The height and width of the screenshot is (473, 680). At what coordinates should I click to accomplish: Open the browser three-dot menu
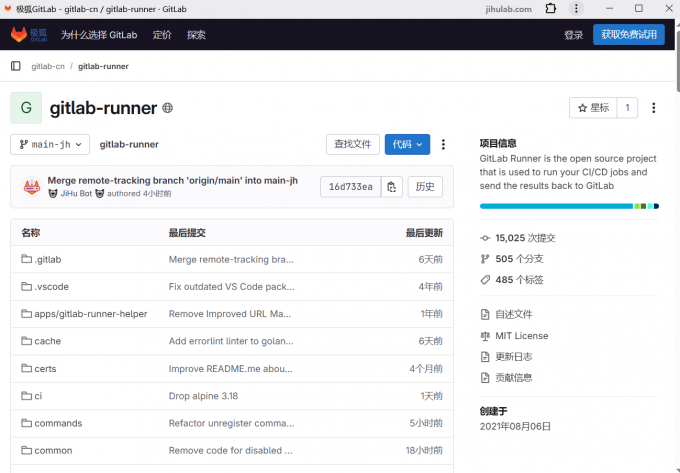tap(576, 9)
